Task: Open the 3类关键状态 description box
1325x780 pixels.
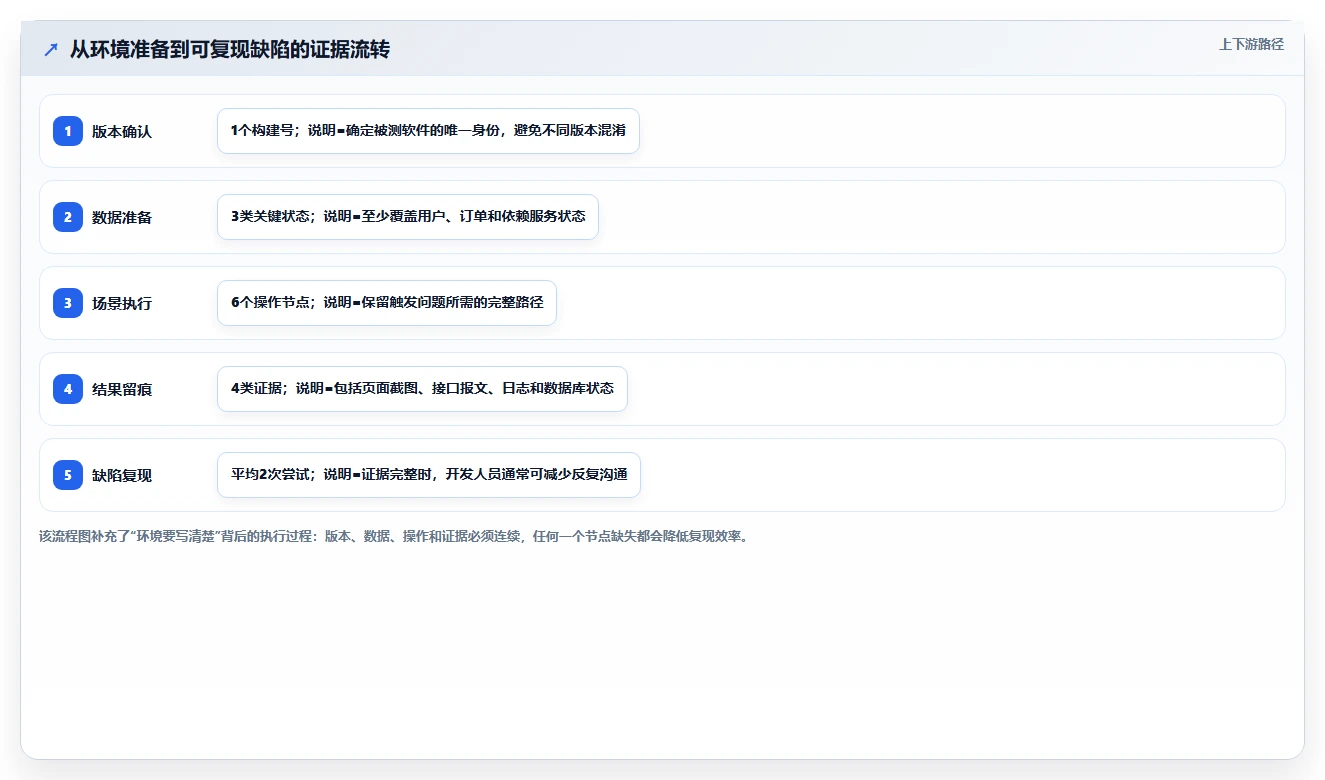Action: 408,217
